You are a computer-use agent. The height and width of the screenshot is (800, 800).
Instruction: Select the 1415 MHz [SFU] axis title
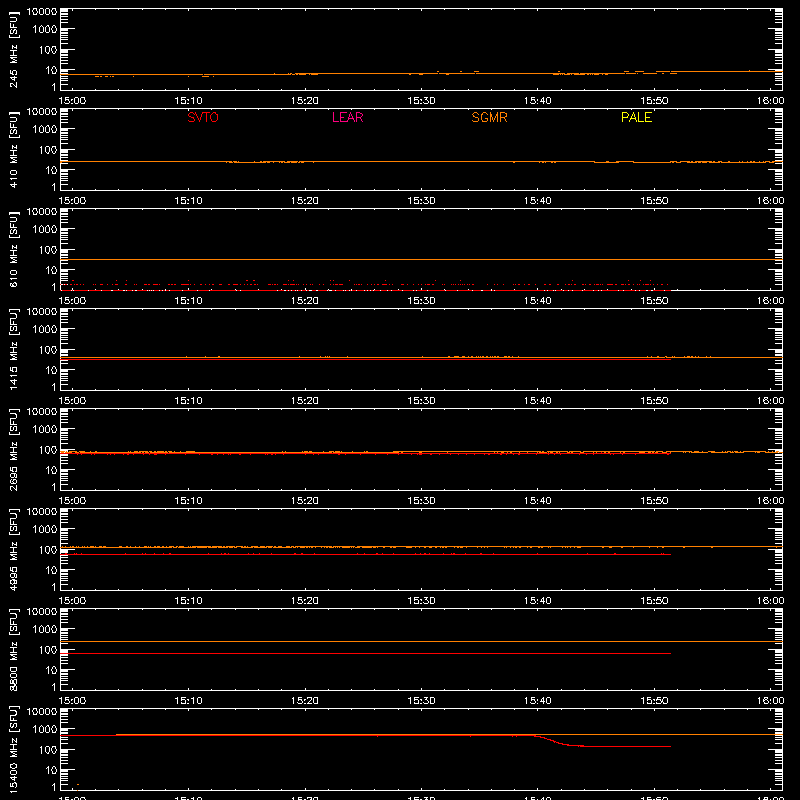pos(13,349)
